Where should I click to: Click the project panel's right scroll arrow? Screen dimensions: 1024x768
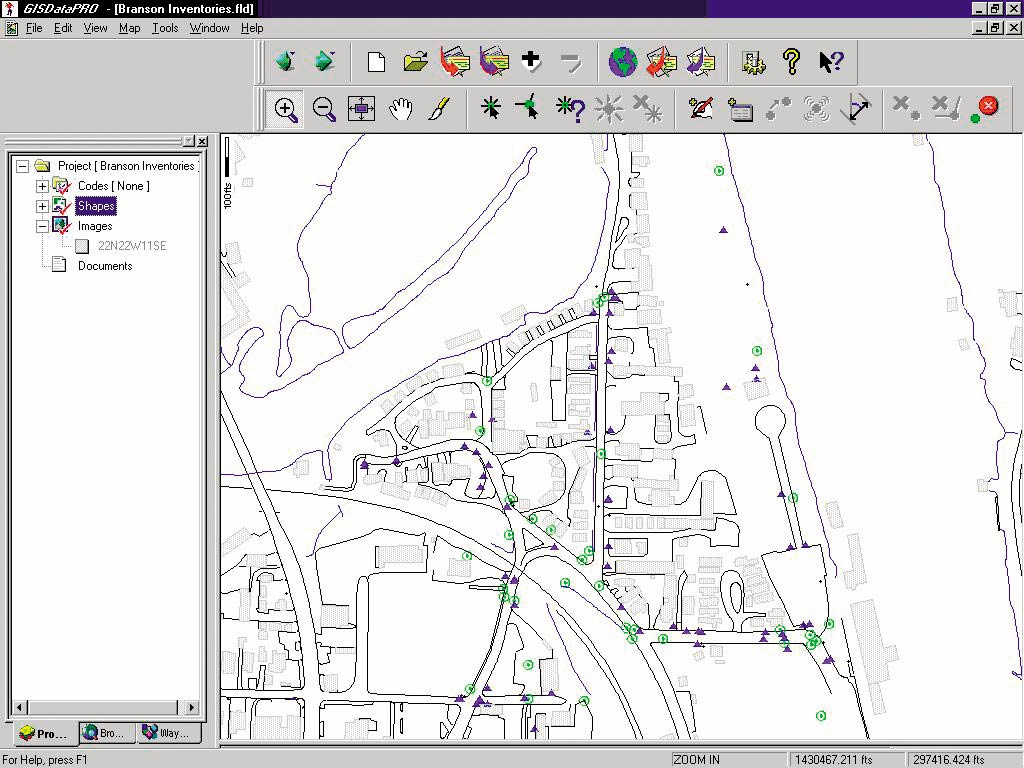(193, 708)
